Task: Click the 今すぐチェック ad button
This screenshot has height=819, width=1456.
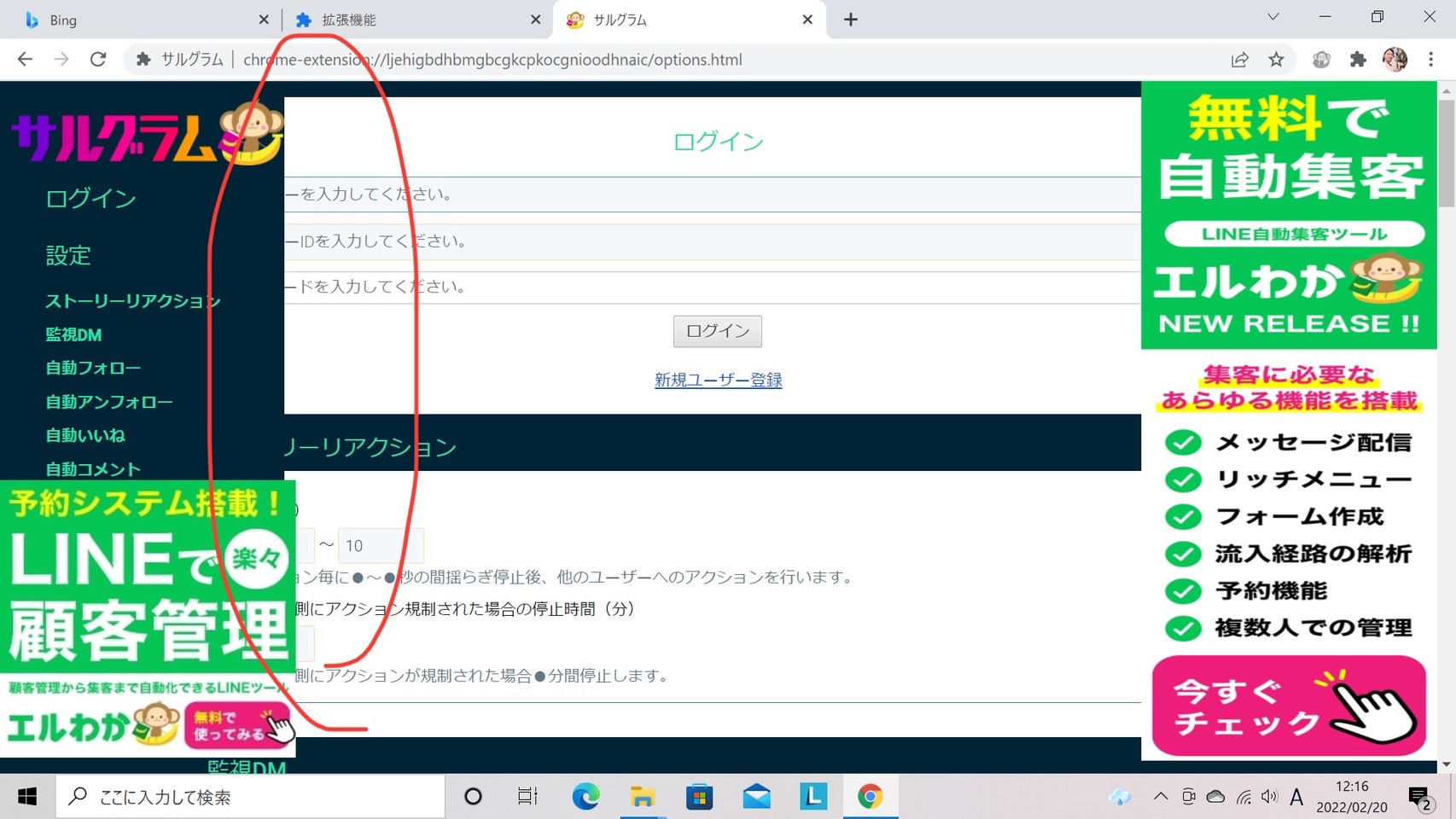Action: (x=1289, y=706)
